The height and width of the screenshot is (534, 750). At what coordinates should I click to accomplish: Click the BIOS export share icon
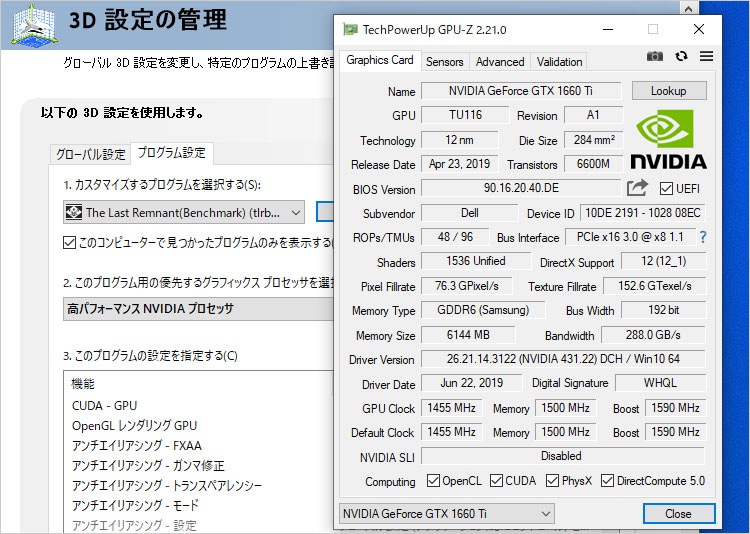coord(637,188)
